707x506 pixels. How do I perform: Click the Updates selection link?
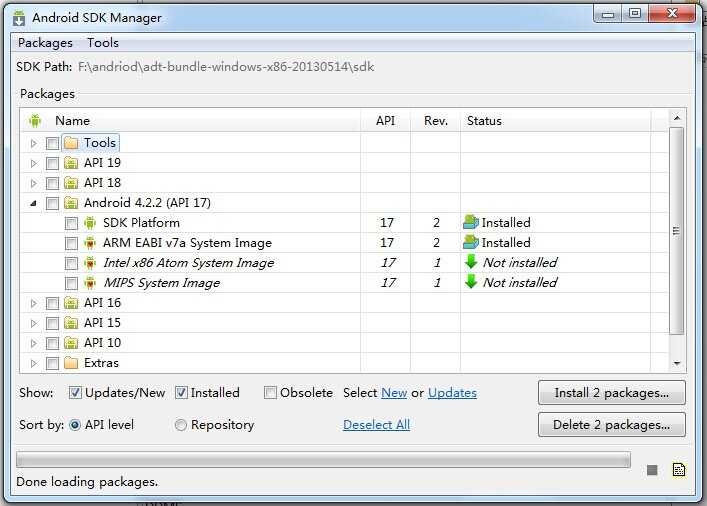point(452,393)
